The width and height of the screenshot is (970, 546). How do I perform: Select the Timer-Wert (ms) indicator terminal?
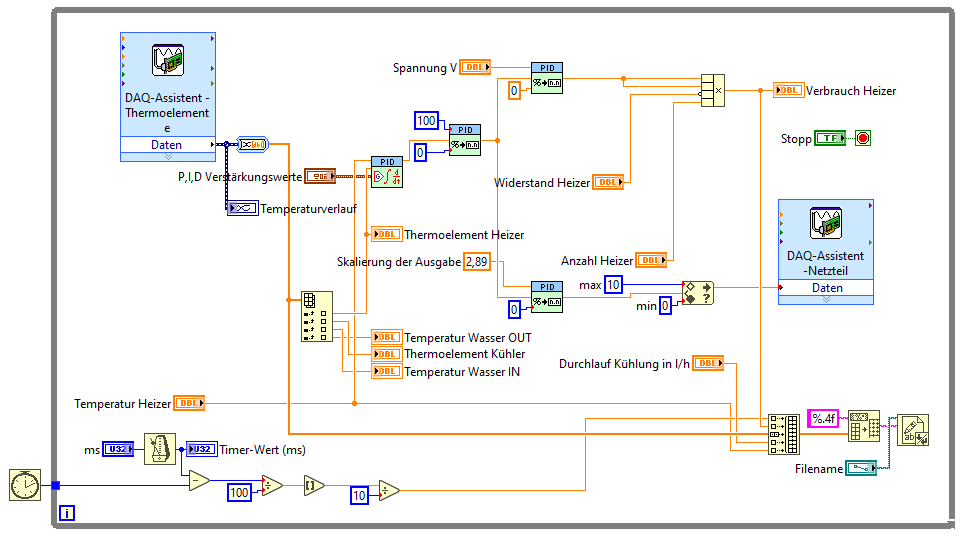pyautogui.click(x=202, y=450)
